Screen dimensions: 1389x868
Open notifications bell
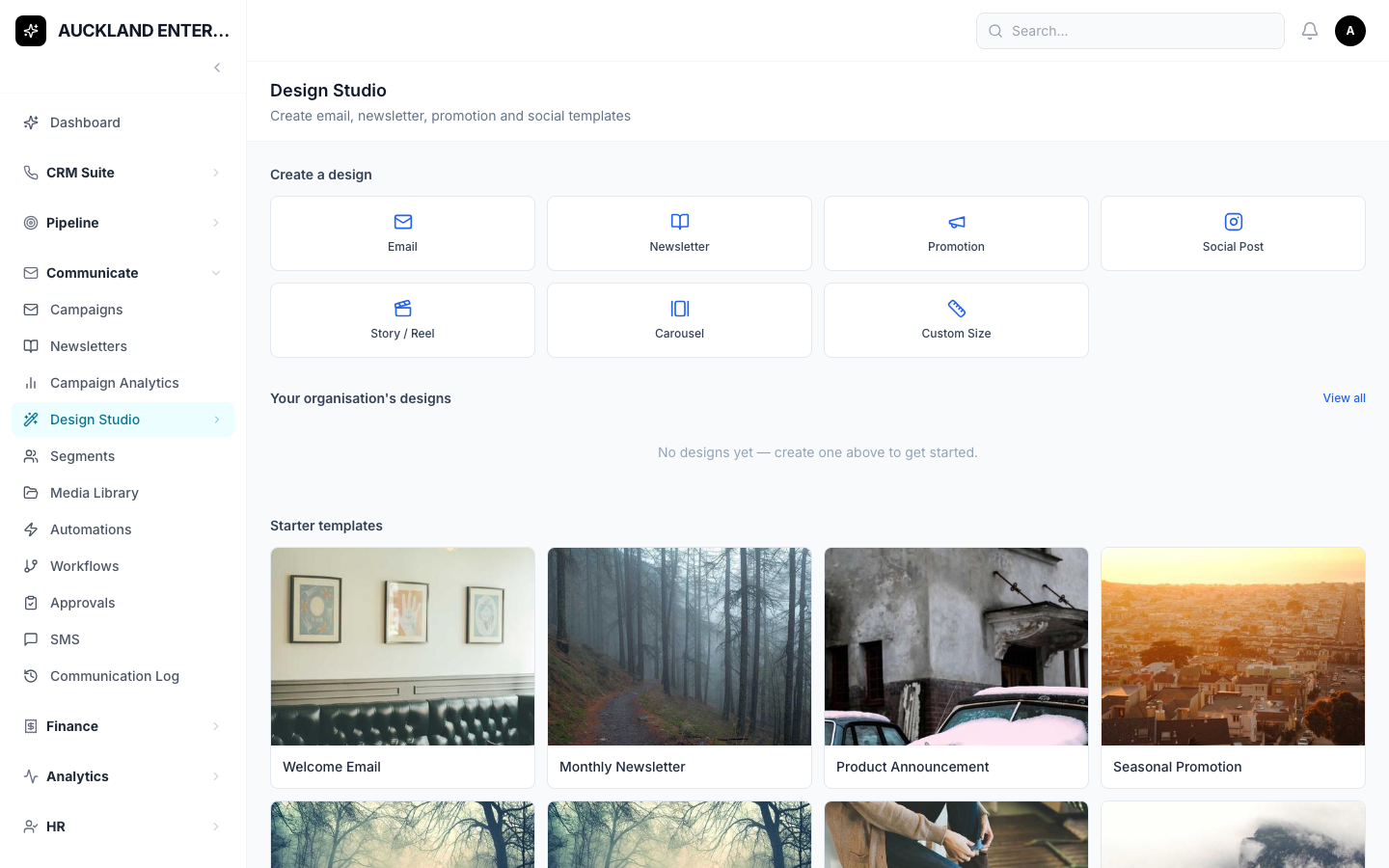coord(1310,31)
